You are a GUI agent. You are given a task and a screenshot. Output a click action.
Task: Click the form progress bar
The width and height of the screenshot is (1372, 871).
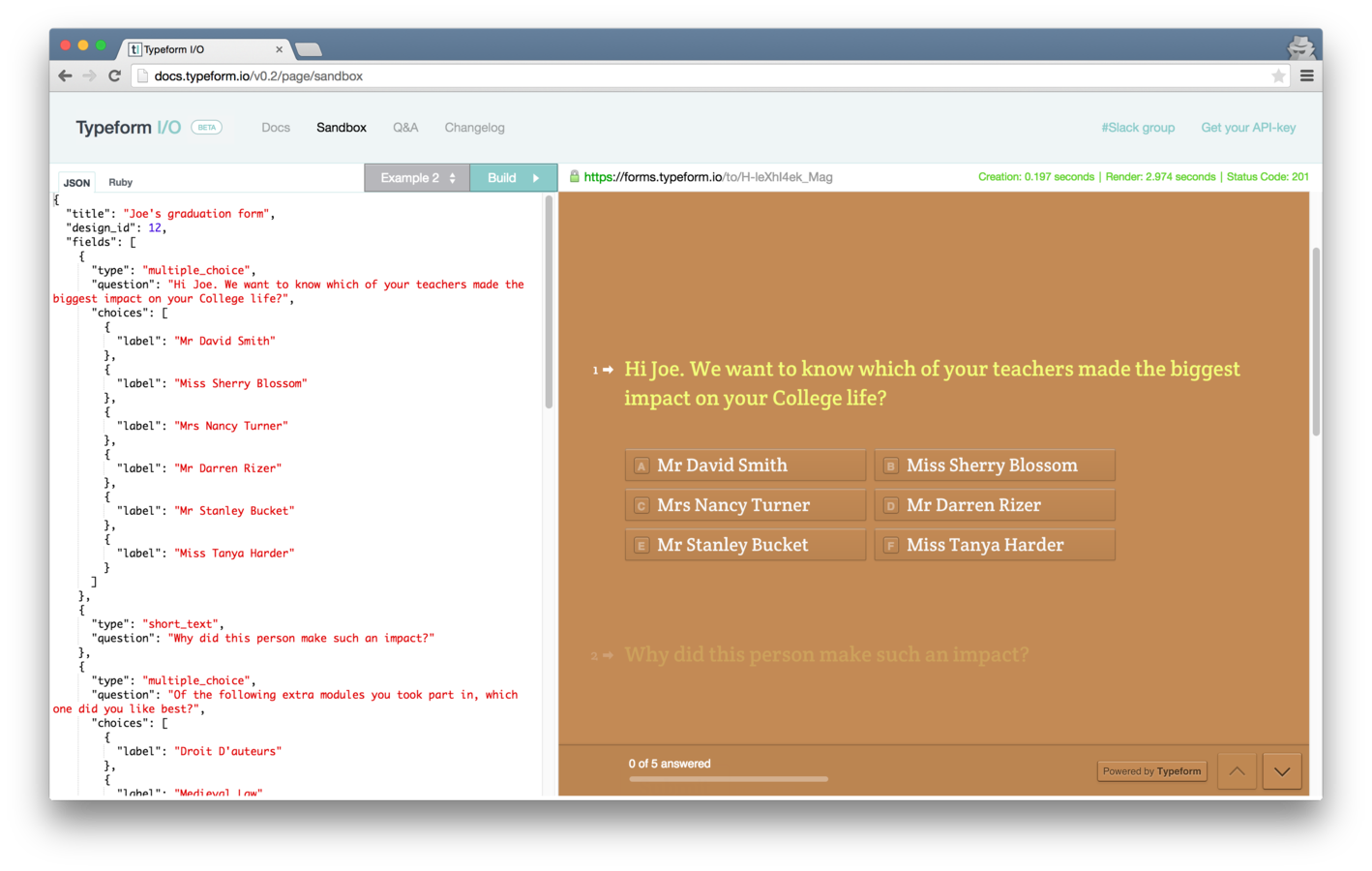tap(729, 778)
